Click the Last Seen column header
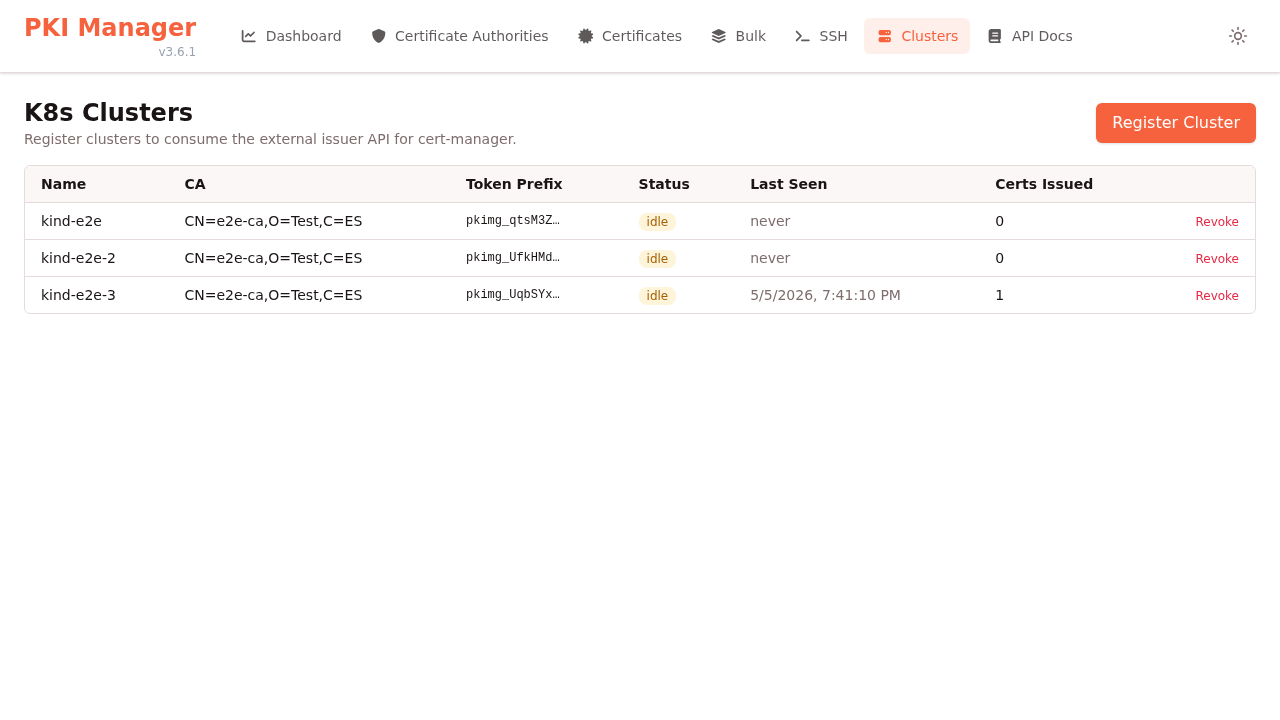The image size is (1280, 720). tap(788, 184)
